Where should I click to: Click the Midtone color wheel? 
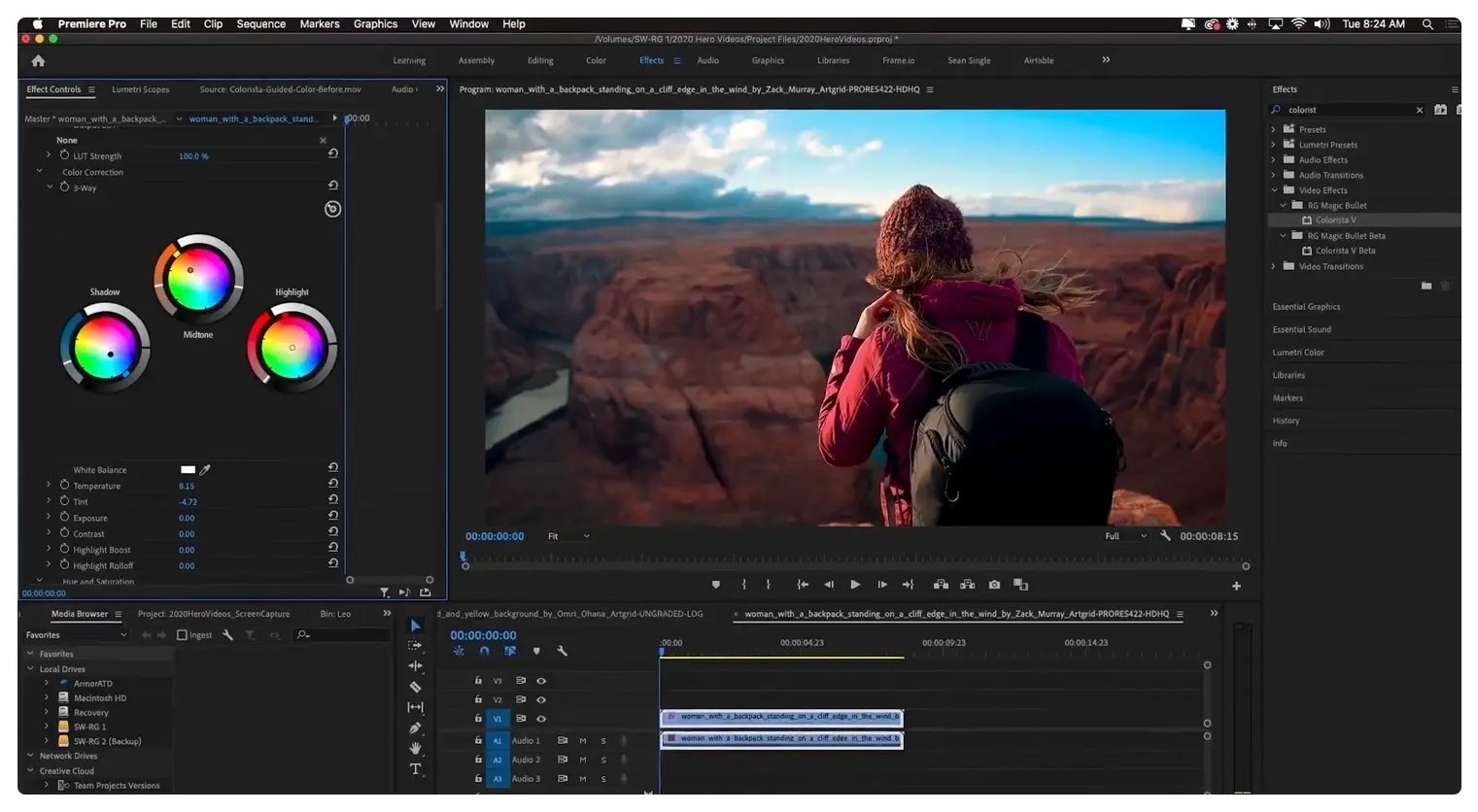[198, 280]
